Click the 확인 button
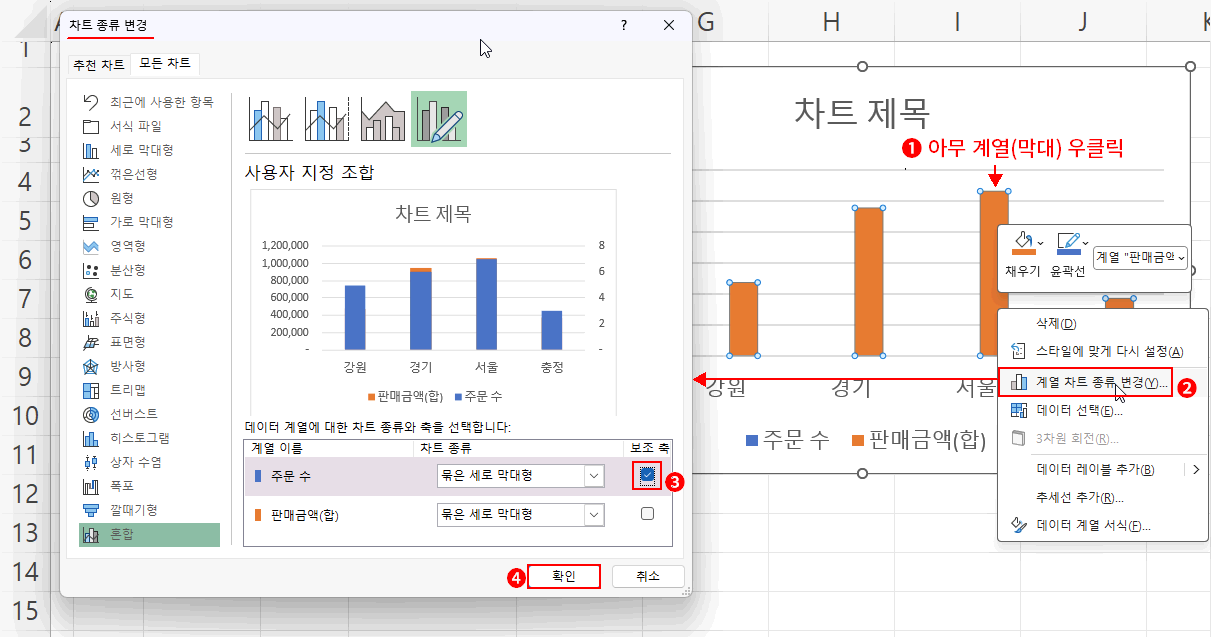The height and width of the screenshot is (637, 1211). click(x=564, y=576)
